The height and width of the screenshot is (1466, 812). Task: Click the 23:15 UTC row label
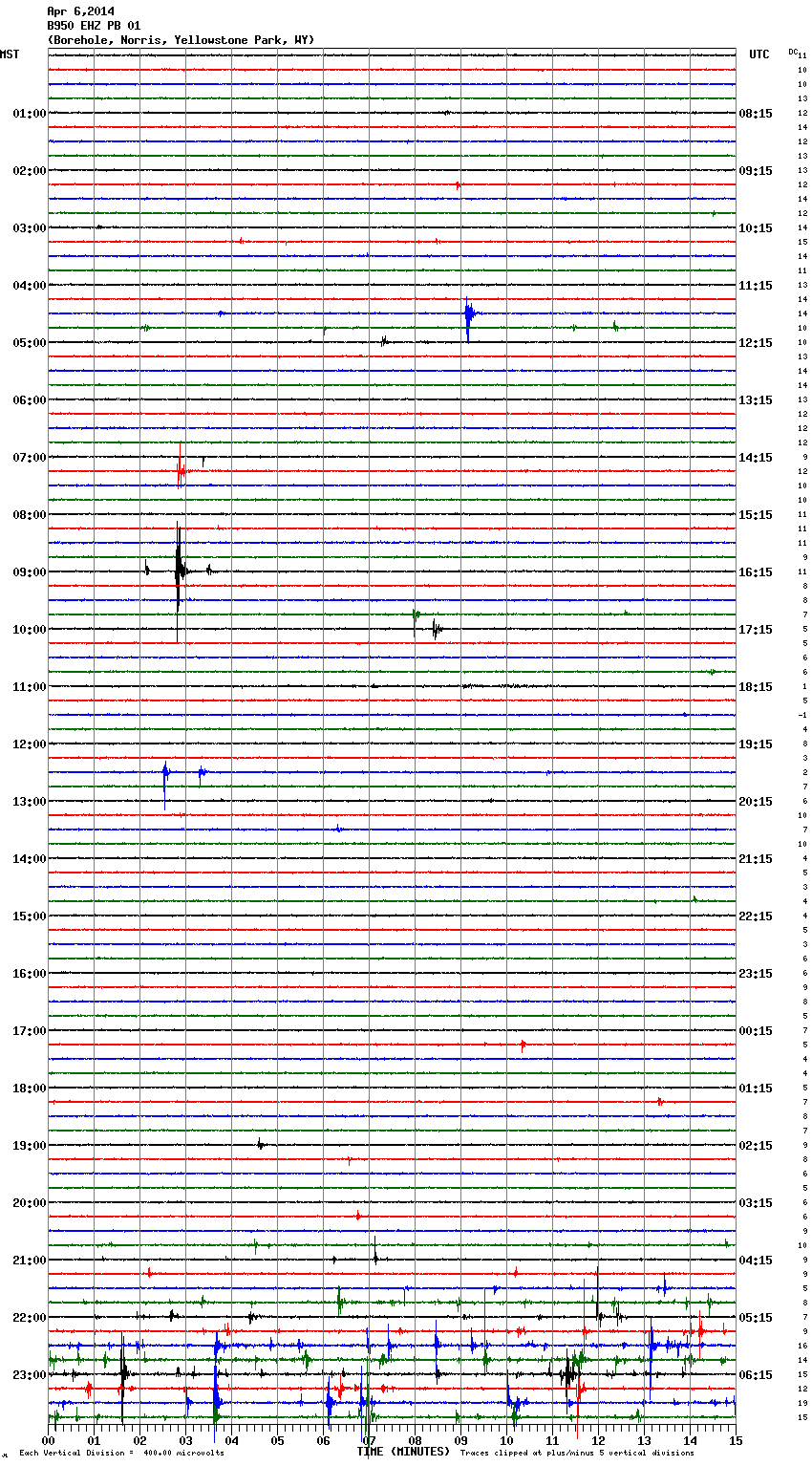coord(756,974)
